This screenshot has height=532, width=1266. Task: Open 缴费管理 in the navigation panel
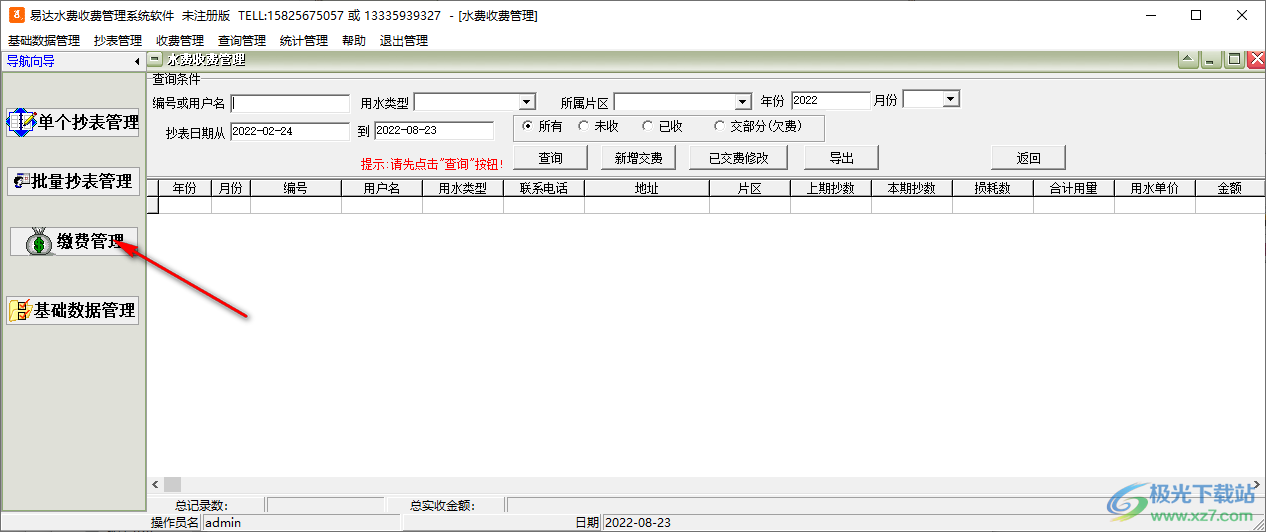73,241
